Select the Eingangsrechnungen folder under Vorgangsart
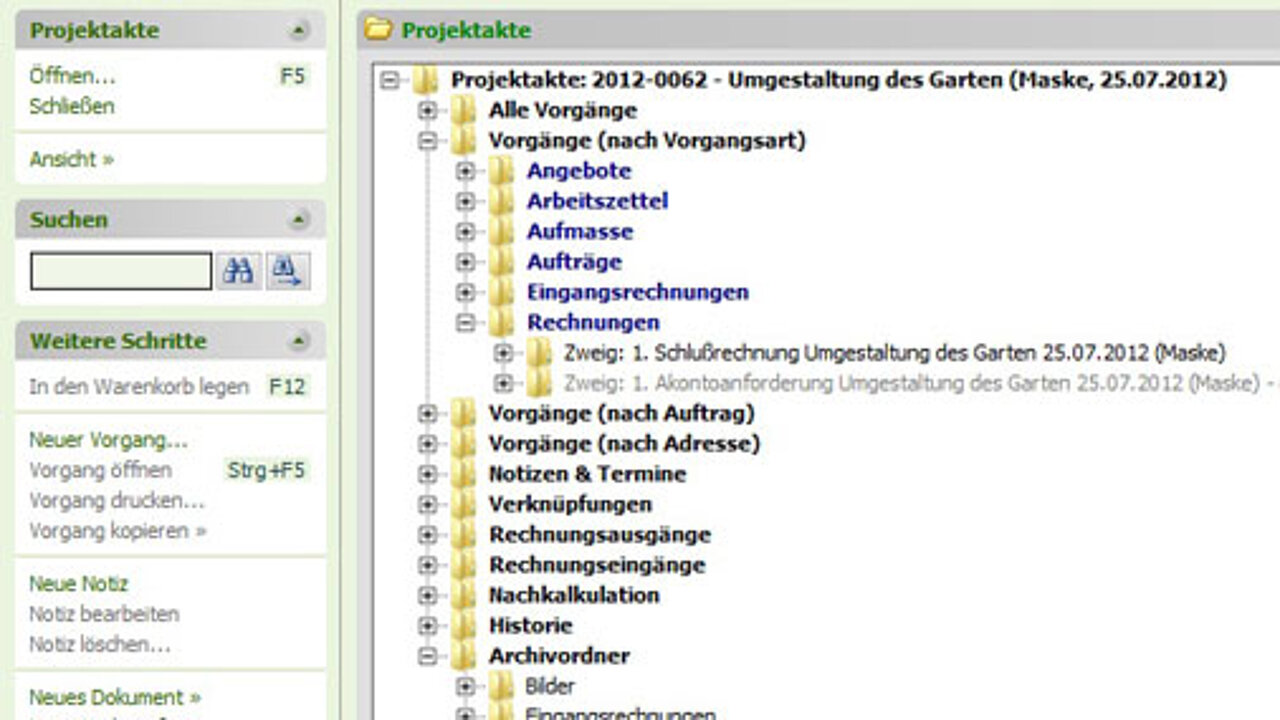 pos(638,292)
